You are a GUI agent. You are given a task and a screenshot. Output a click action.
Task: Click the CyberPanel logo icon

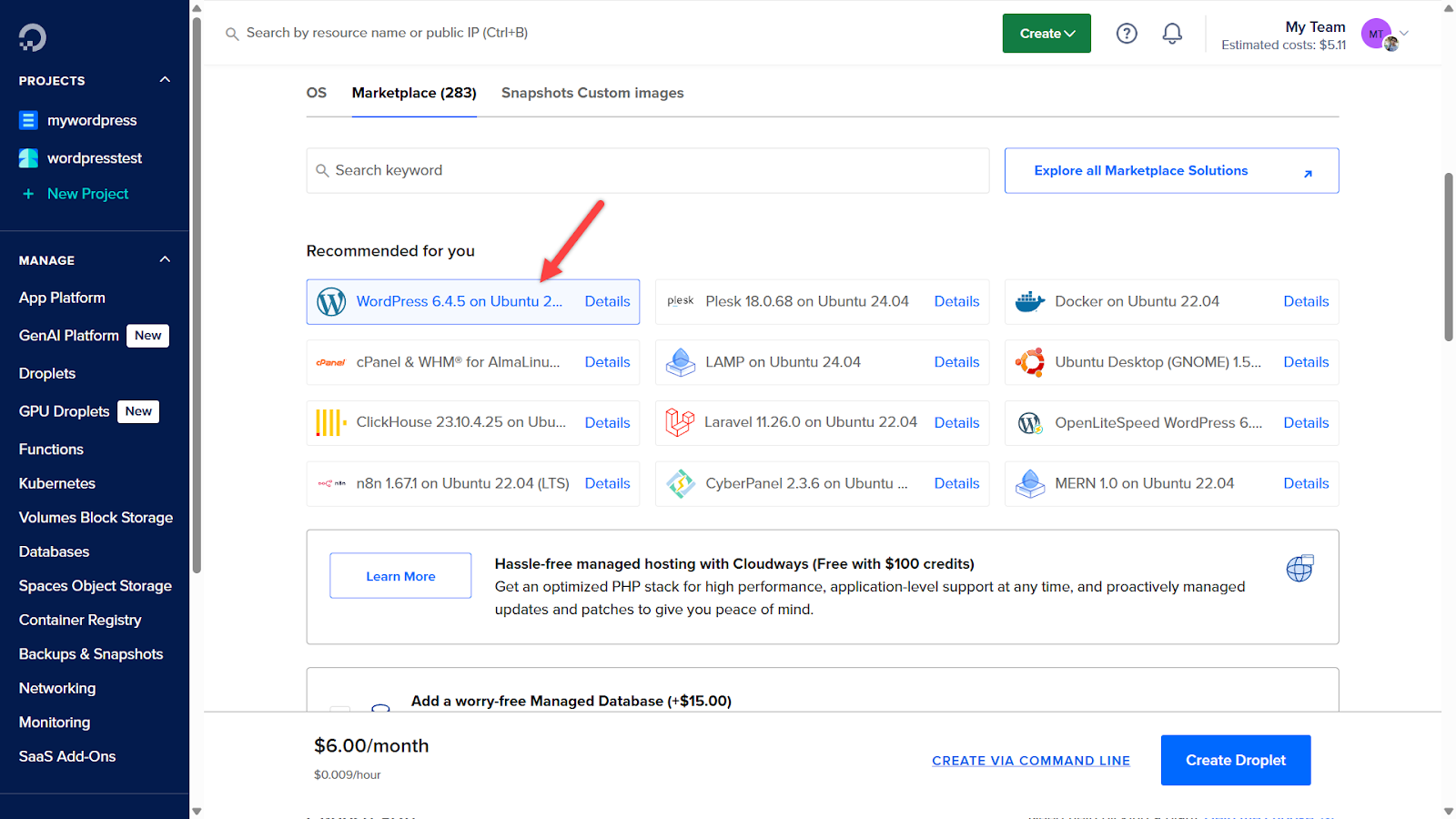[680, 483]
